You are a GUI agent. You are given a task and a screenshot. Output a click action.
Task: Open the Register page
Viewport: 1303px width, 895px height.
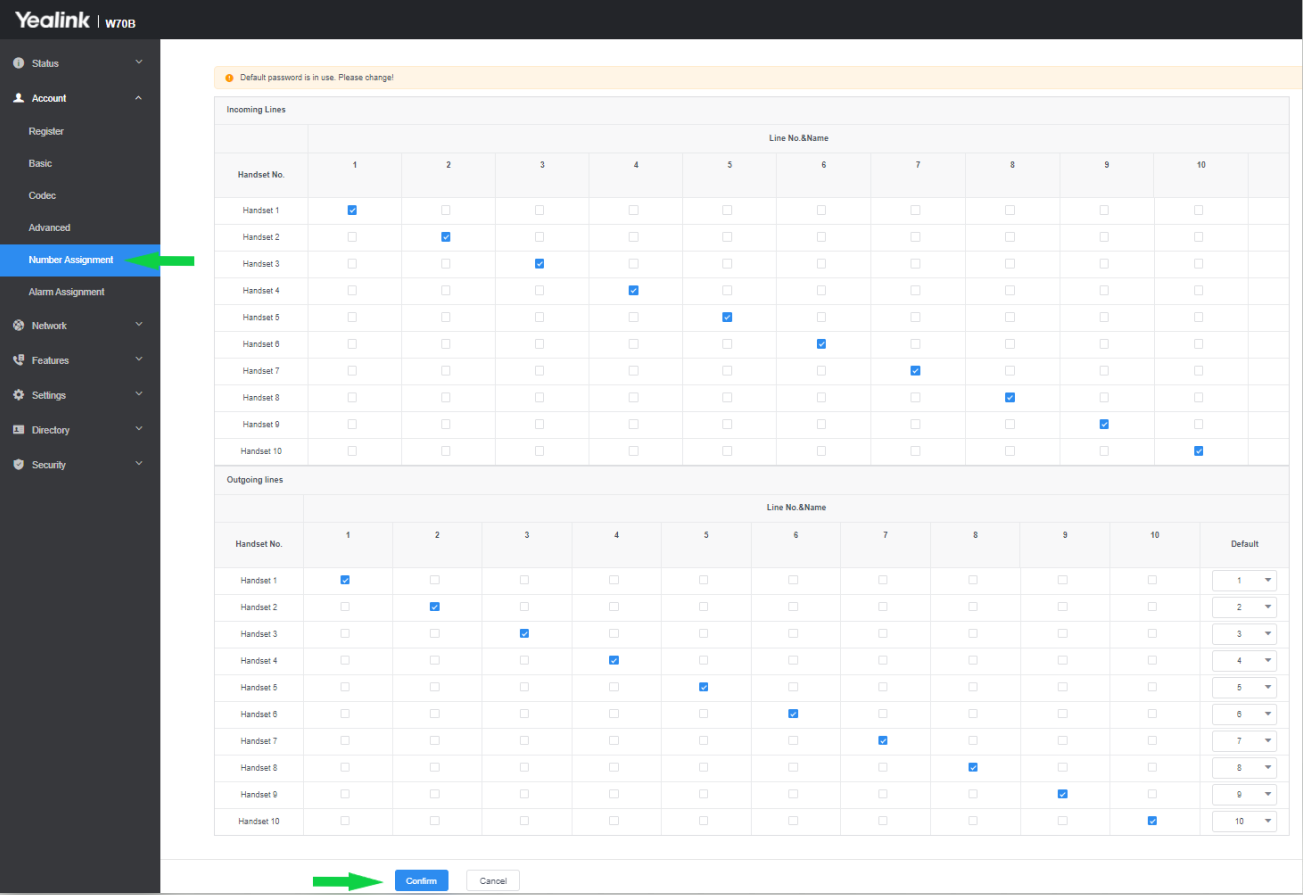point(46,131)
